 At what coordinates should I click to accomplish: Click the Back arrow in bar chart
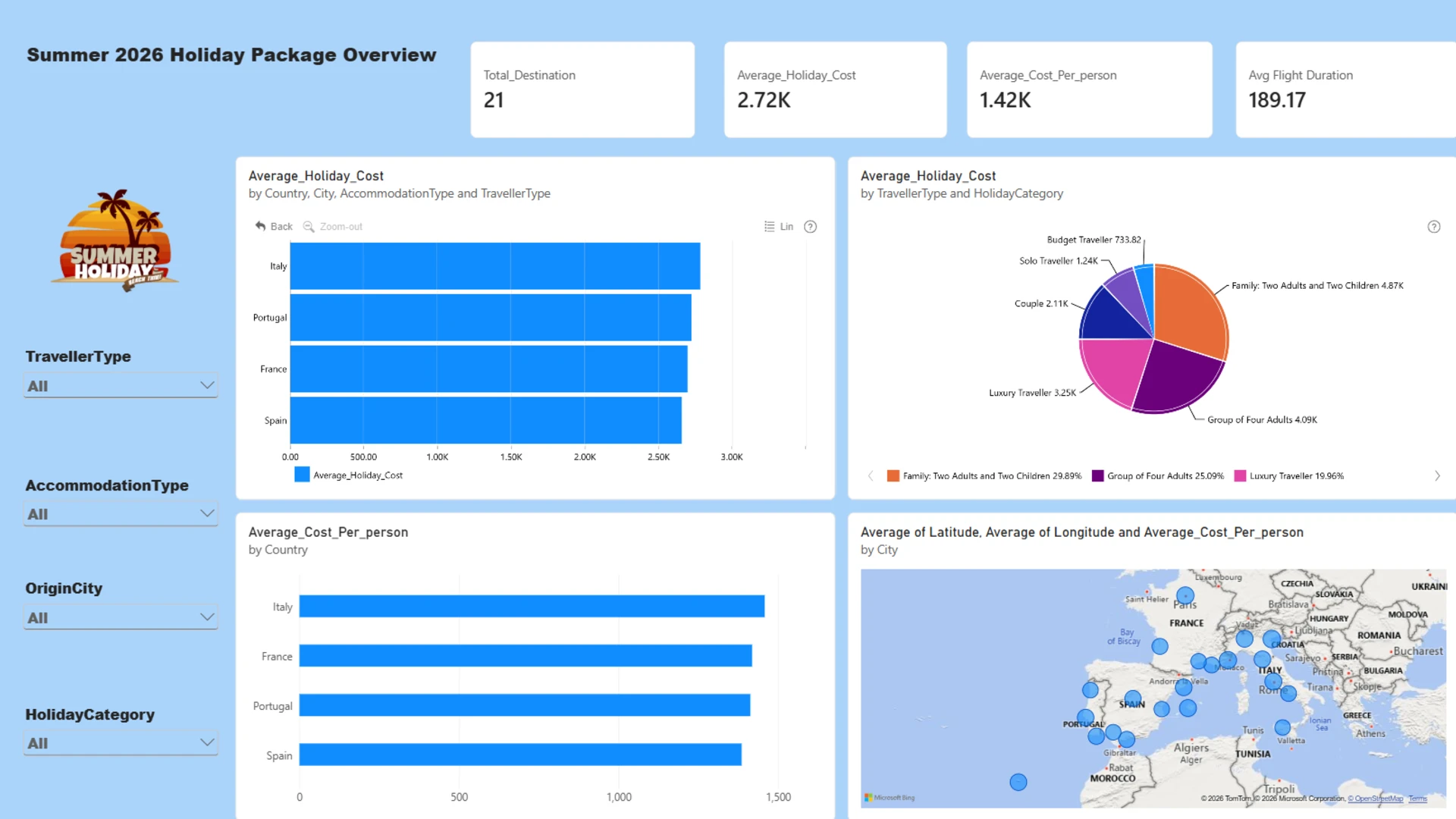261,226
